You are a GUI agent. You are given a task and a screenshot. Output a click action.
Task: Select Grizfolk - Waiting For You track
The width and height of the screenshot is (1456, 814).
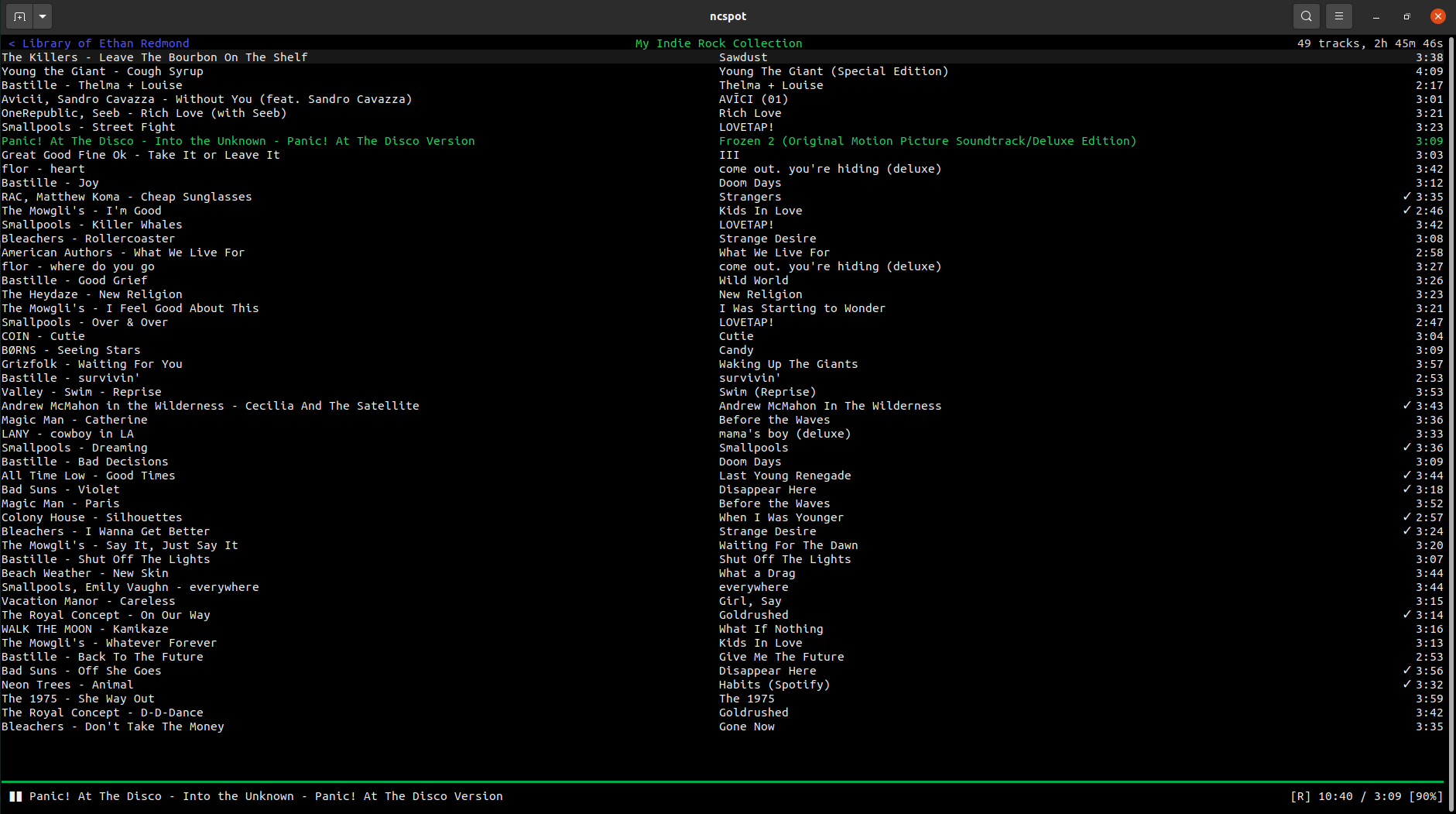click(x=722, y=364)
